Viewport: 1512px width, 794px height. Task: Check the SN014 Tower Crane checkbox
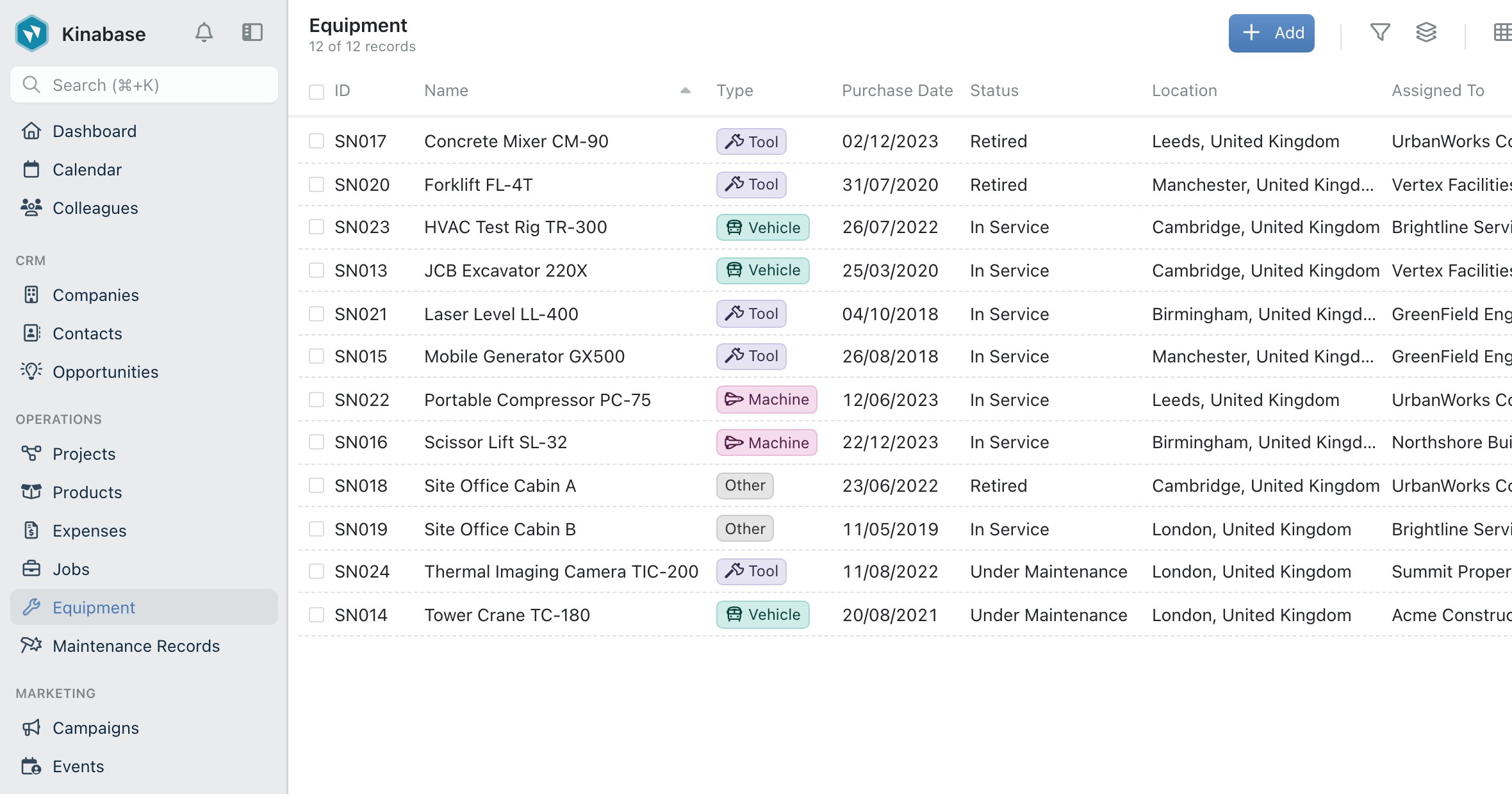tap(316, 615)
